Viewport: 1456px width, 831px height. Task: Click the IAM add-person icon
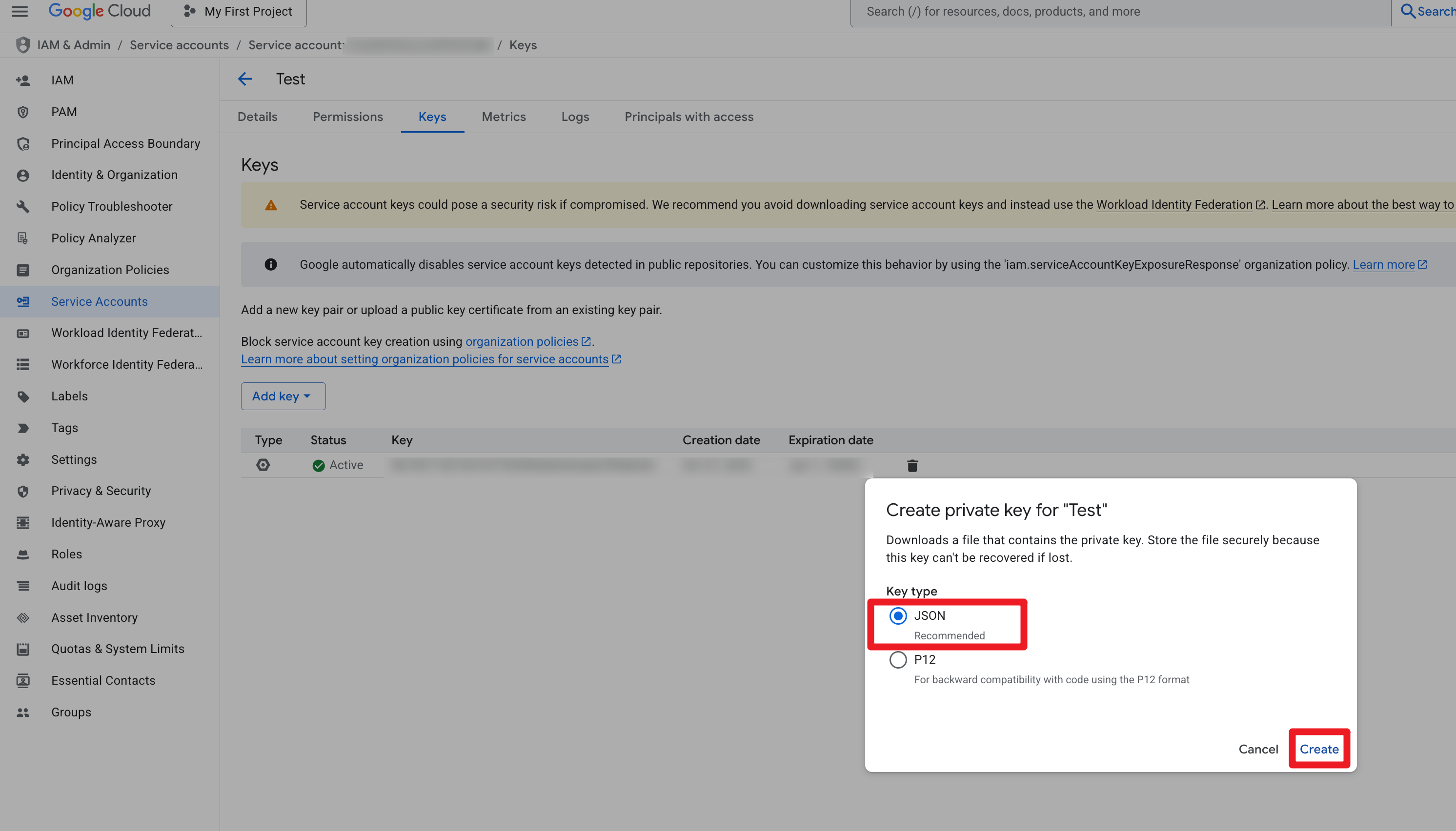click(23, 80)
